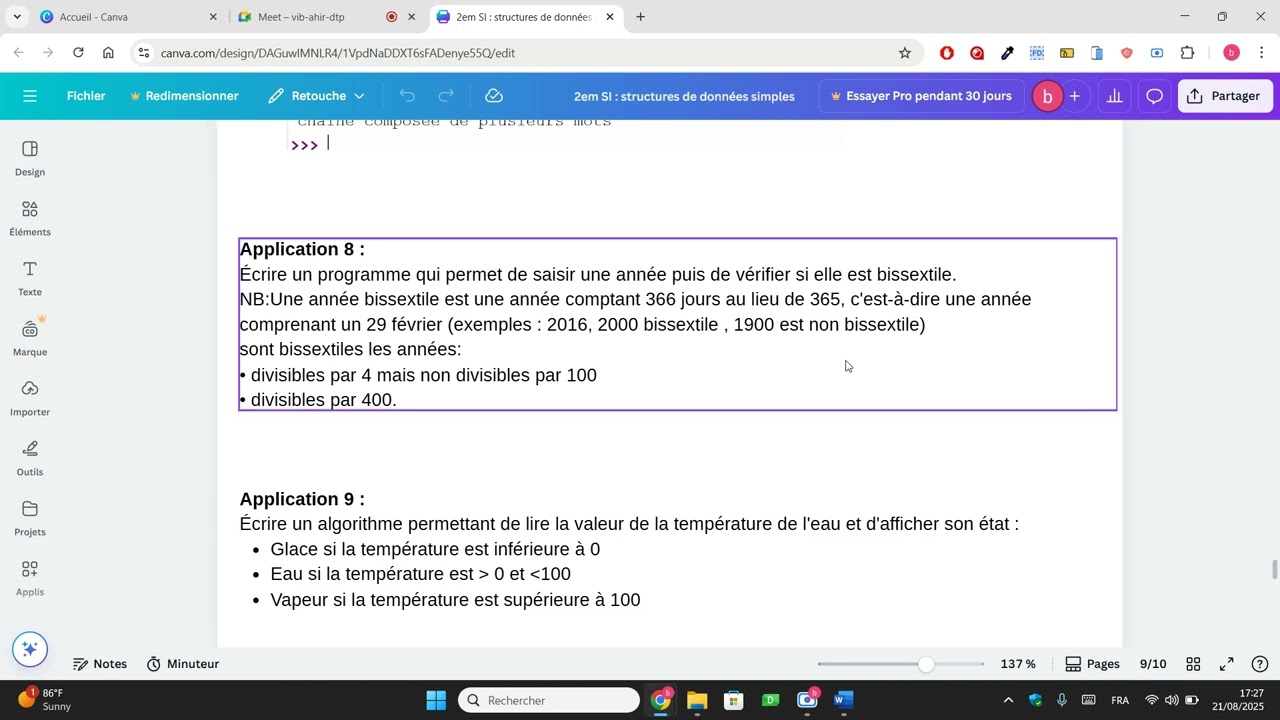Click the line divisibles par 400.

(323, 400)
